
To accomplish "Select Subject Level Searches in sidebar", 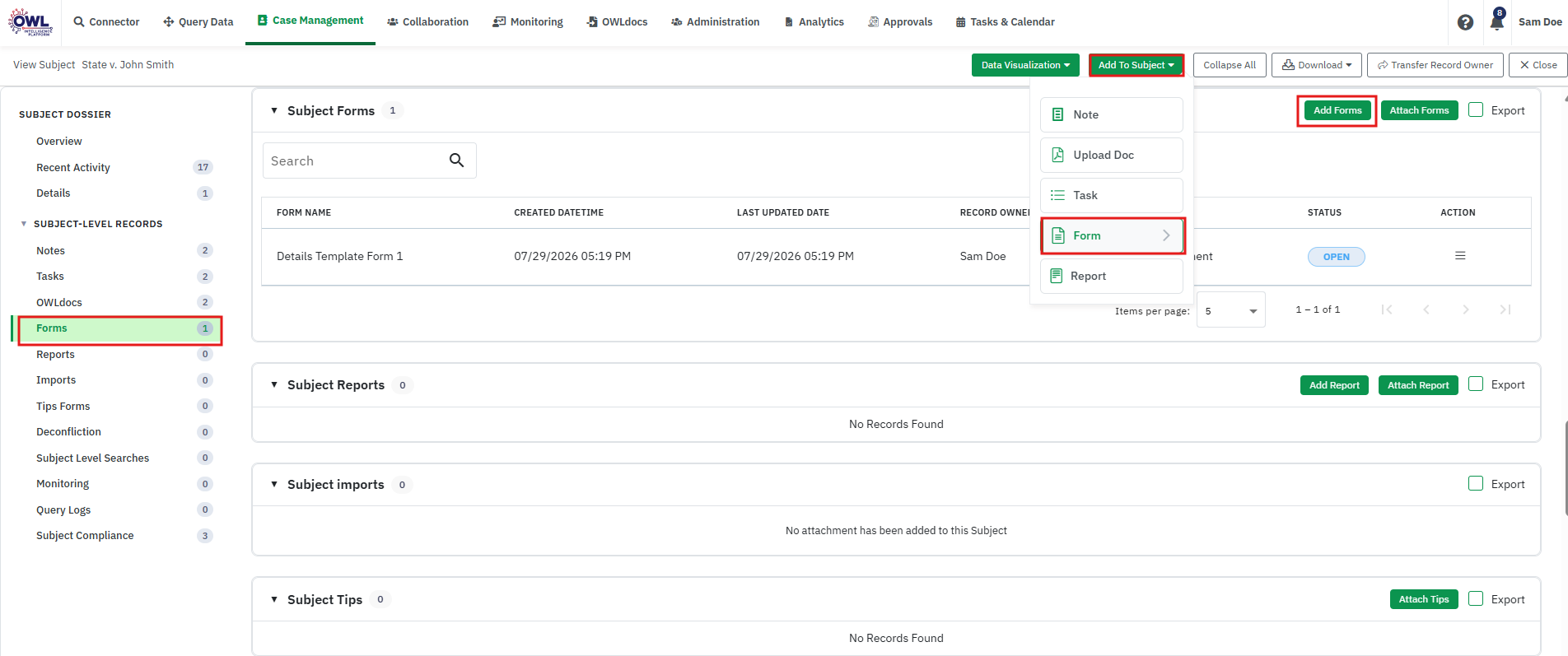I will pyautogui.click(x=93, y=458).
